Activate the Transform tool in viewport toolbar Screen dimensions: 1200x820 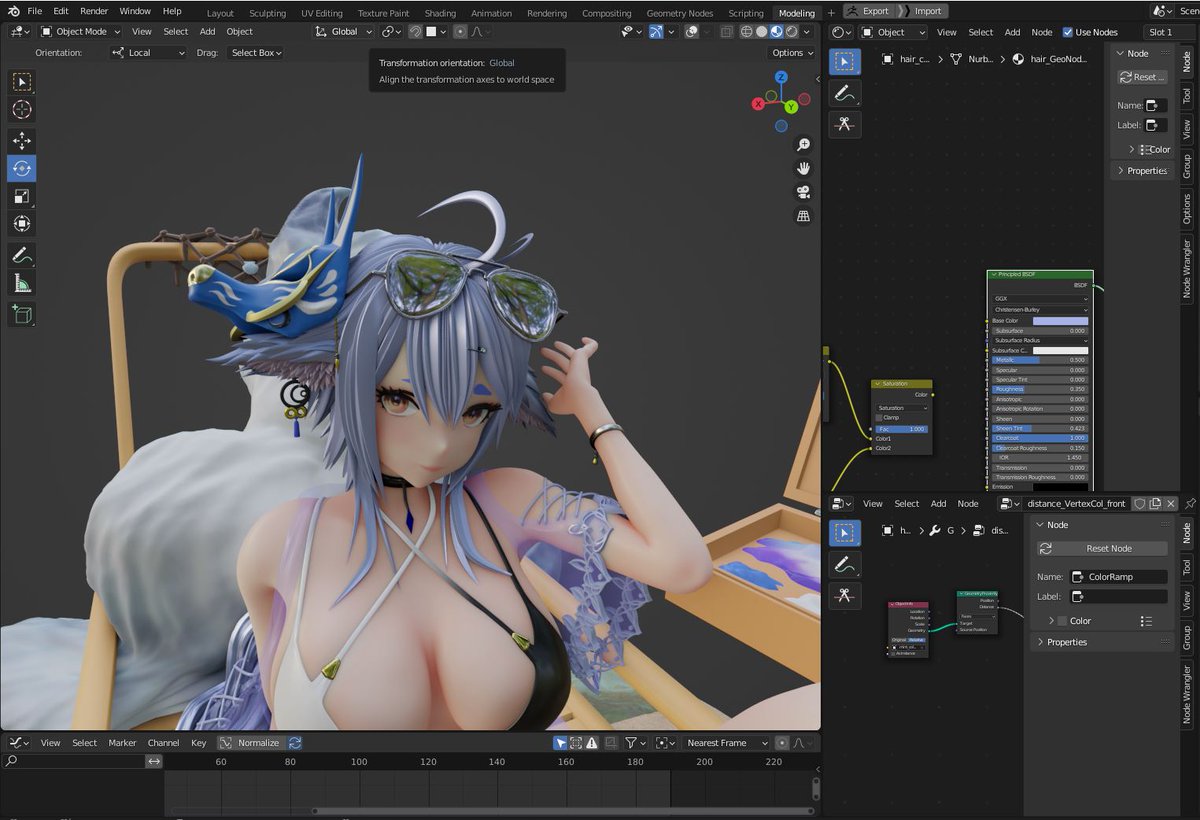pyautogui.click(x=22, y=223)
